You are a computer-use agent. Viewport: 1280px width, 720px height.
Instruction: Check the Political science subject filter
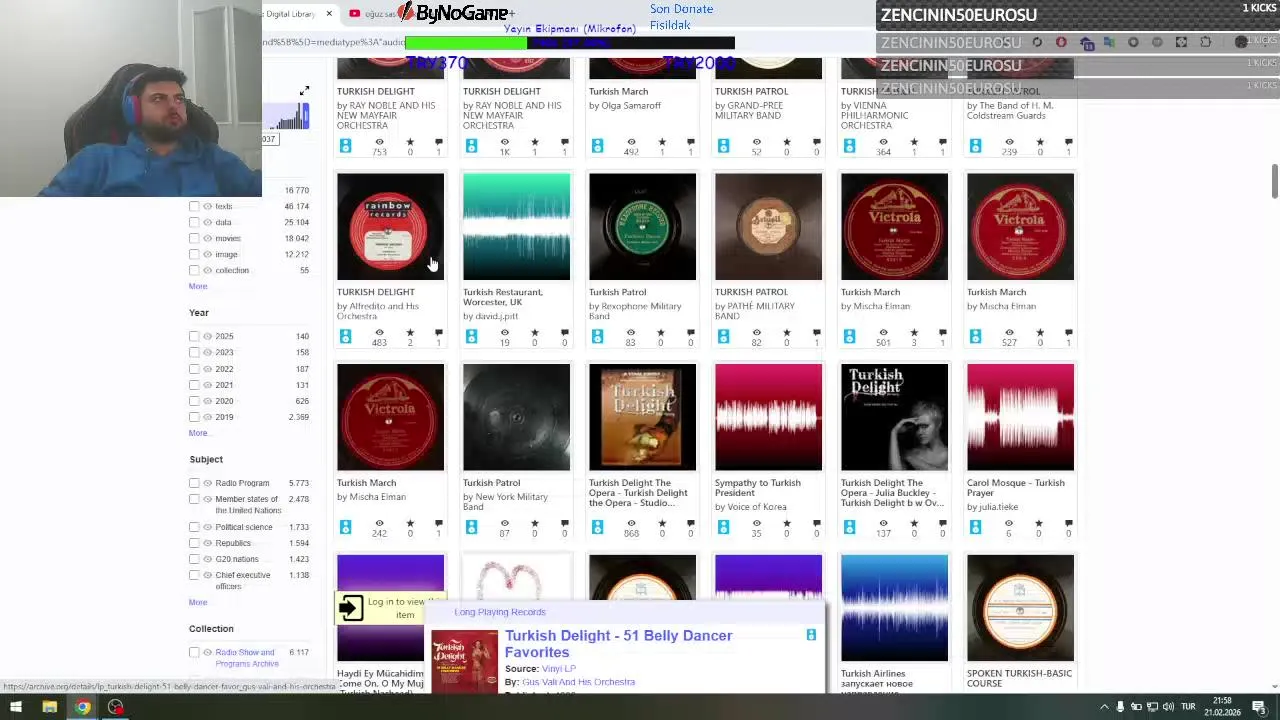[x=194, y=527]
